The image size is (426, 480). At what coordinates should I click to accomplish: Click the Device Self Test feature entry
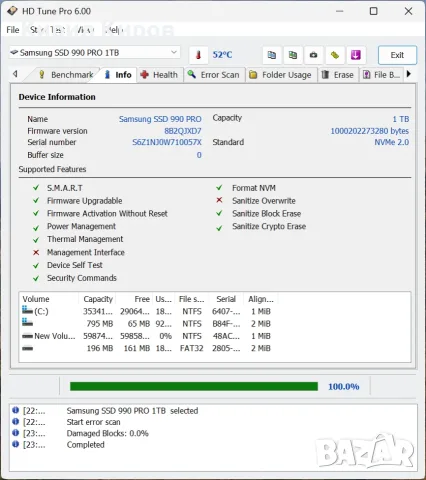pyautogui.click(x=75, y=265)
